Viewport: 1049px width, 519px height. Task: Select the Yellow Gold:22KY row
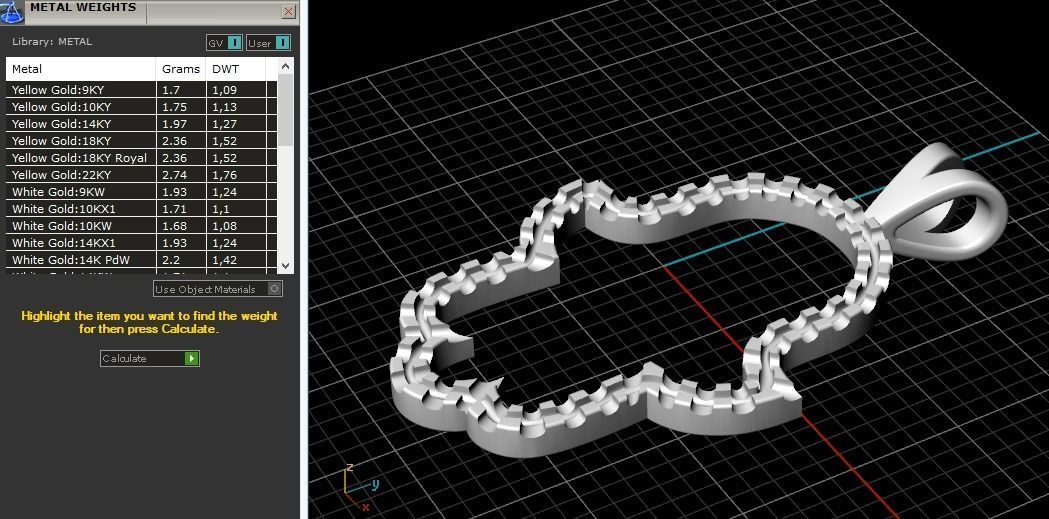click(x=141, y=175)
